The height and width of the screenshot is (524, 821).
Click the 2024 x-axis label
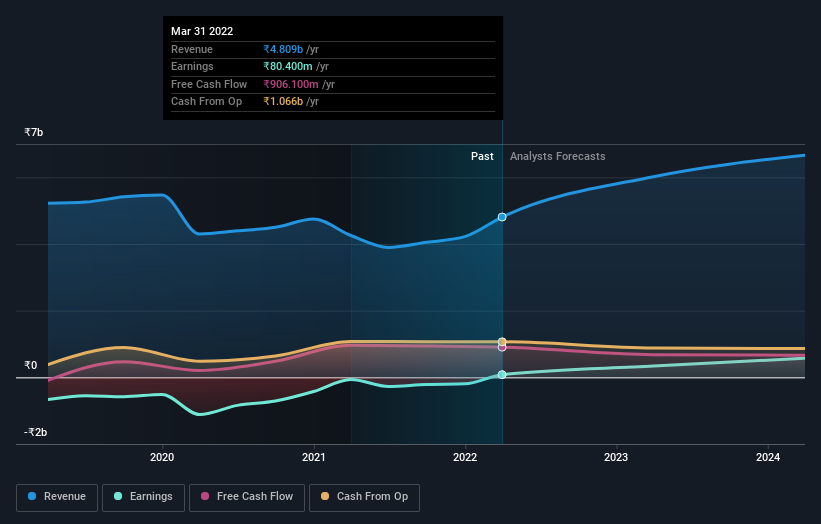[x=768, y=457]
